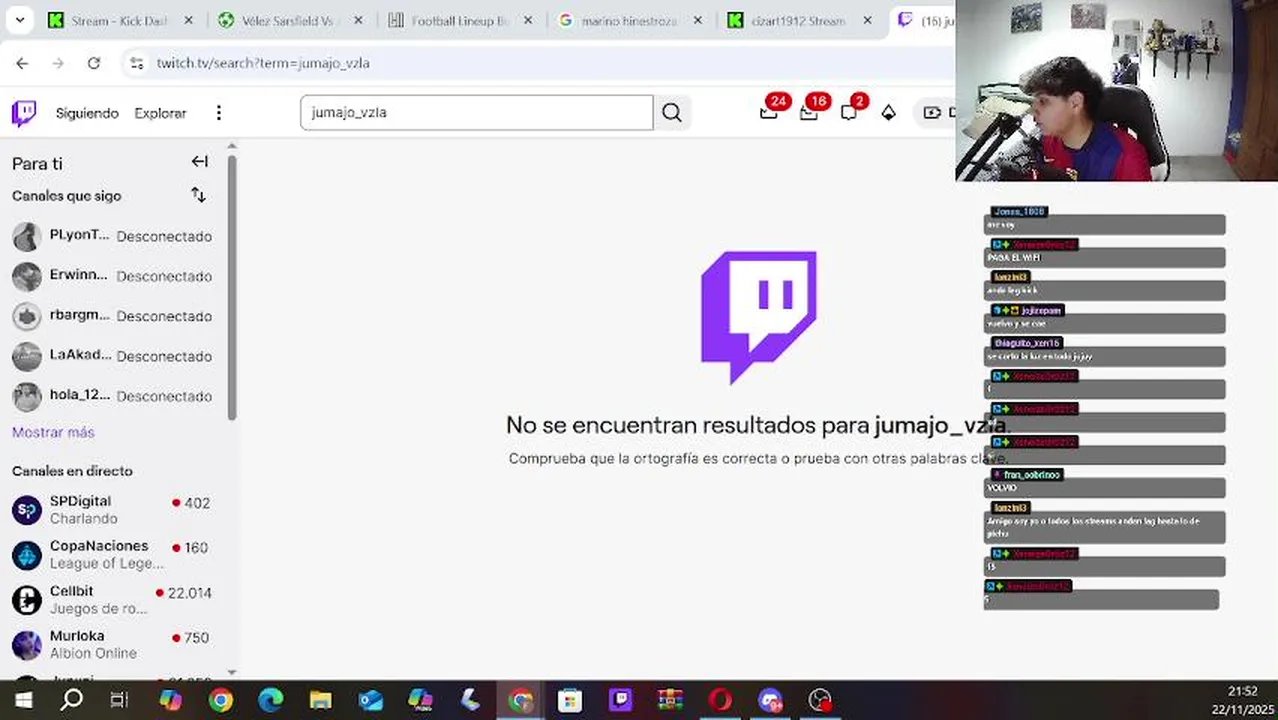Viewport: 1278px width, 720px height.
Task: Open the Twitch home logo
Action: coord(24,113)
